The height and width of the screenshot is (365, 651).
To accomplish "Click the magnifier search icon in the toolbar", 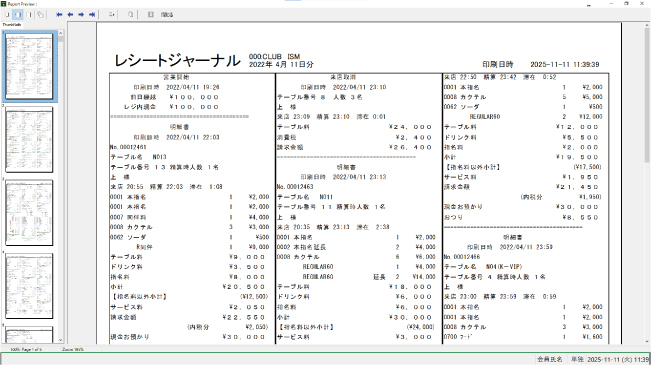I will tap(130, 15).
